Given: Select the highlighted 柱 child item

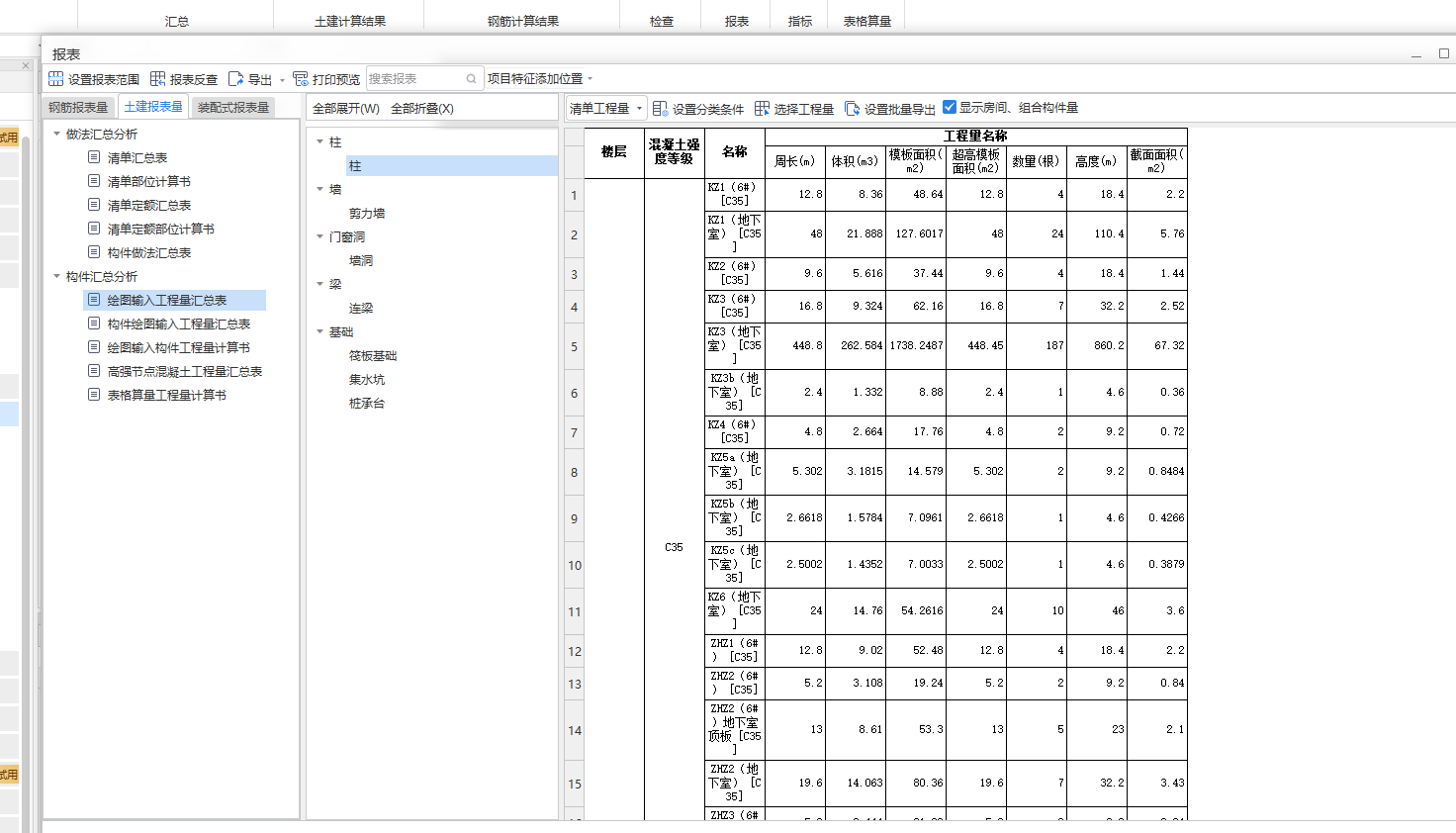Looking at the screenshot, I should pos(452,165).
